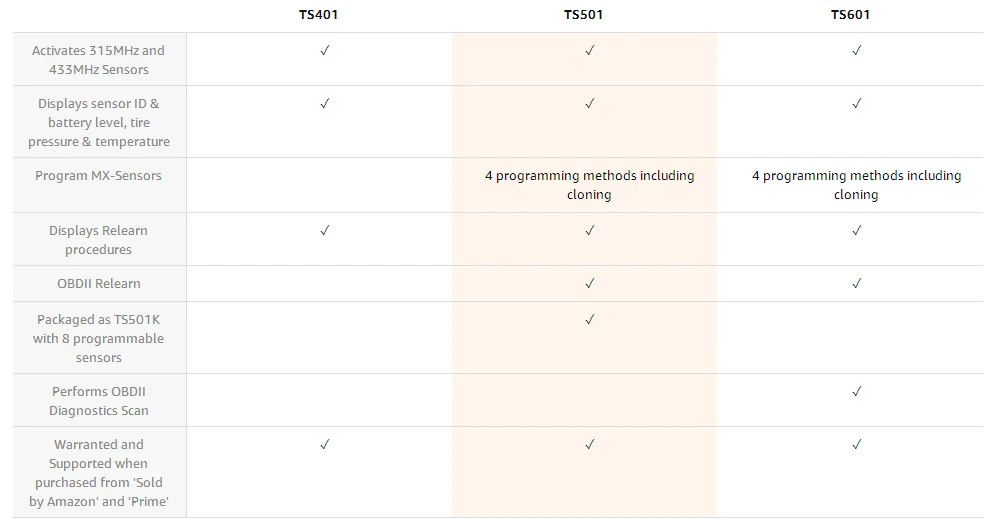Click TS501 checkmark for Packaged as TS501K
This screenshot has width=1000, height=520.
[x=590, y=320]
